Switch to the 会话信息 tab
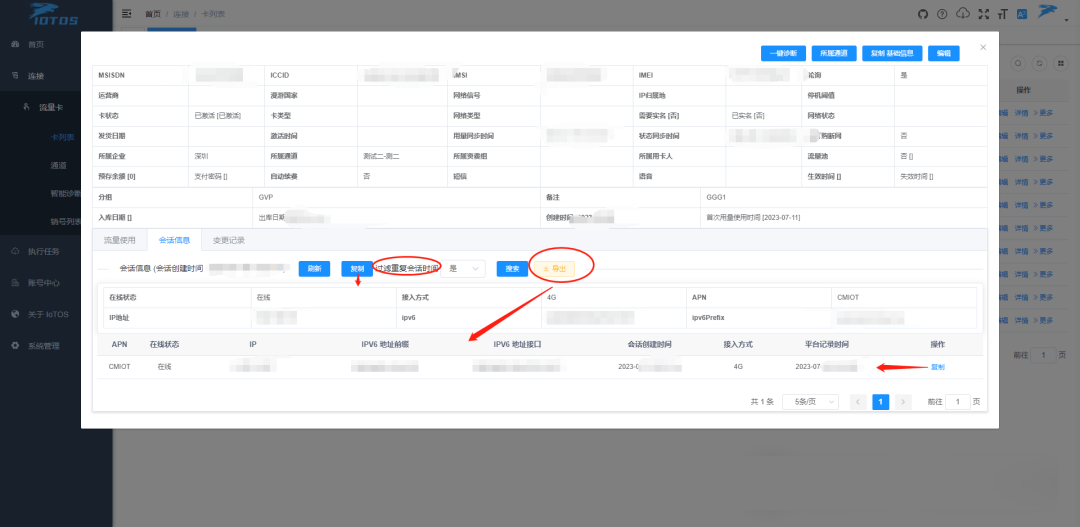Screen dimensions: 1080x527 click(x=174, y=240)
